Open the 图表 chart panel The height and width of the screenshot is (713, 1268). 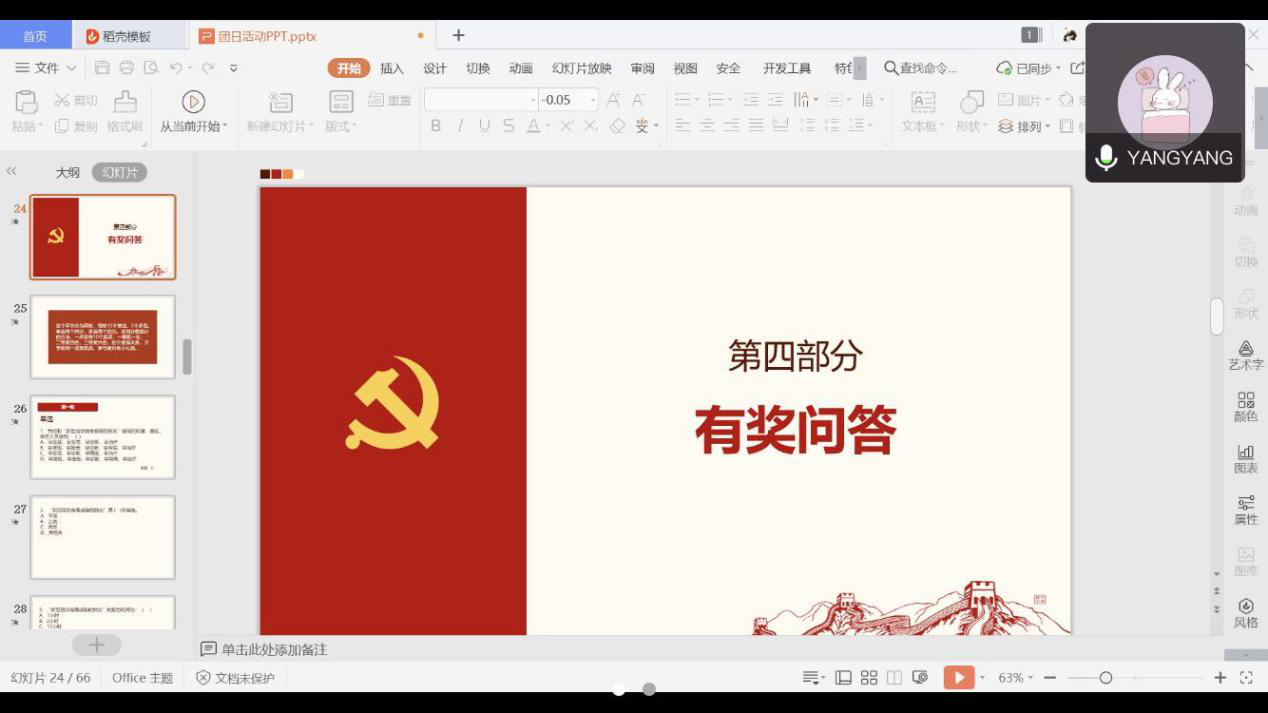(1246, 459)
